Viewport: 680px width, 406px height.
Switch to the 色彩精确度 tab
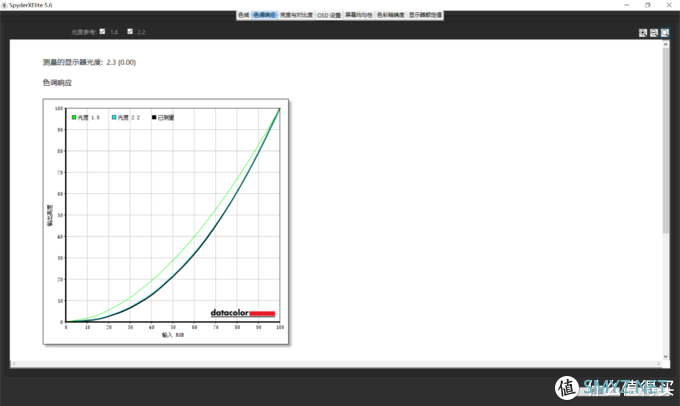(x=391, y=15)
